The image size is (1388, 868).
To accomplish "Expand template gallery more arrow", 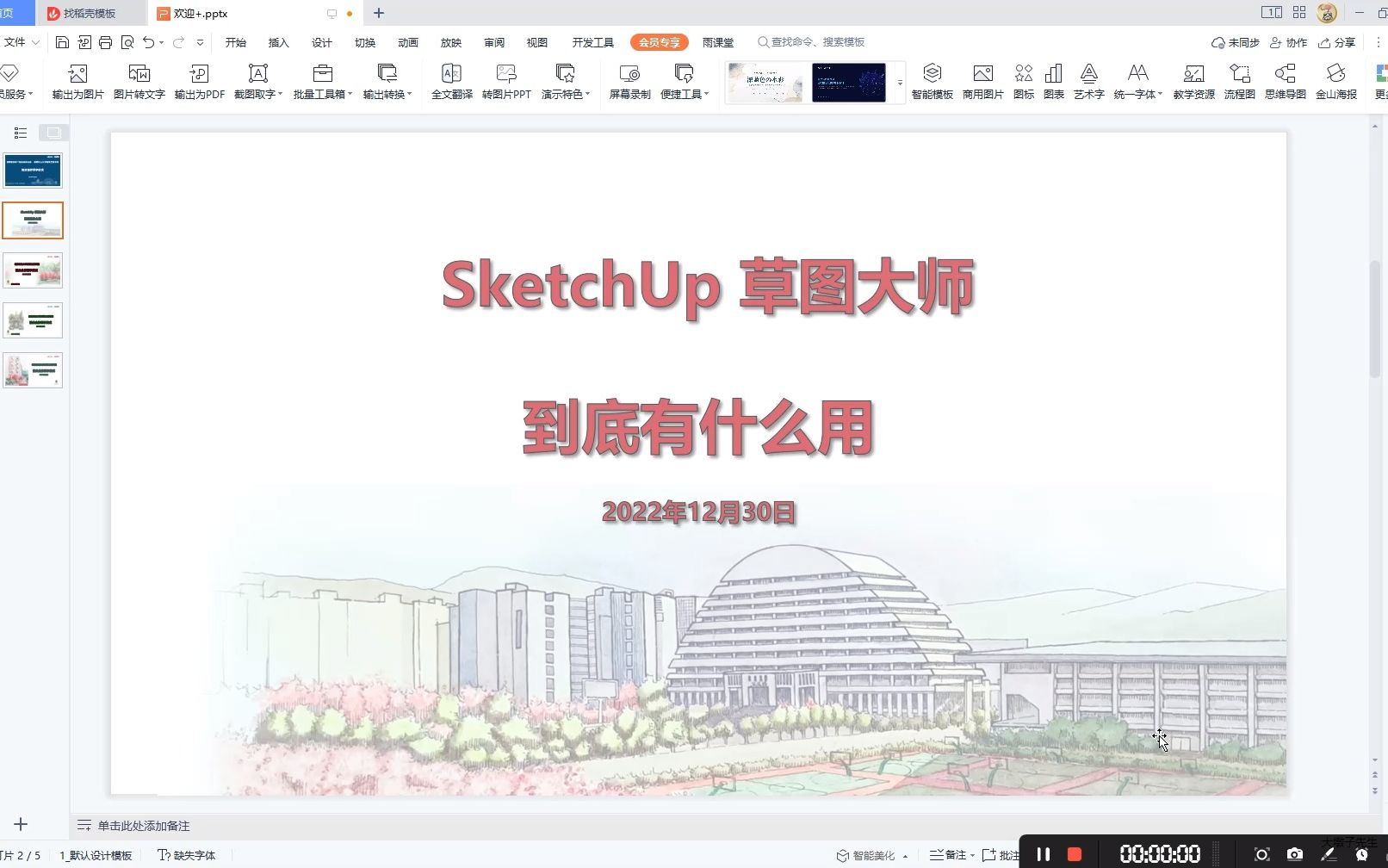I will (x=900, y=83).
